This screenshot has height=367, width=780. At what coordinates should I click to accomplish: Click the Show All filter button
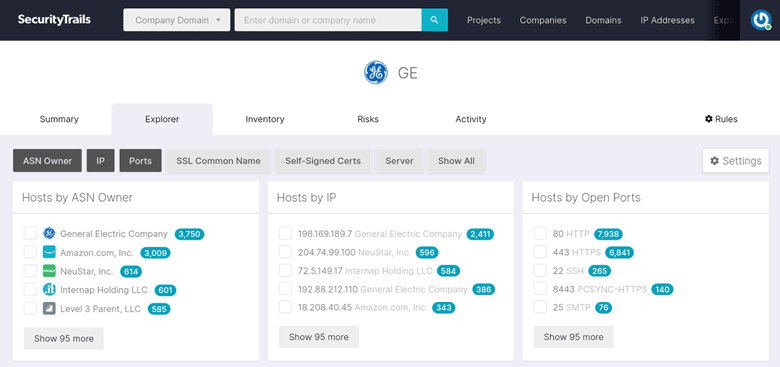click(x=456, y=161)
